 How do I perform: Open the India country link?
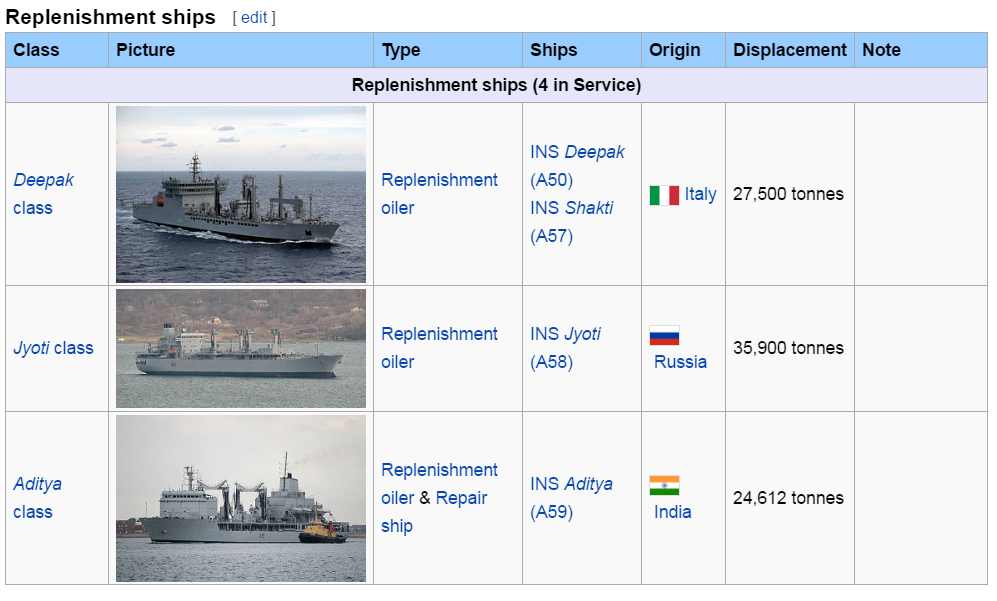point(673,512)
